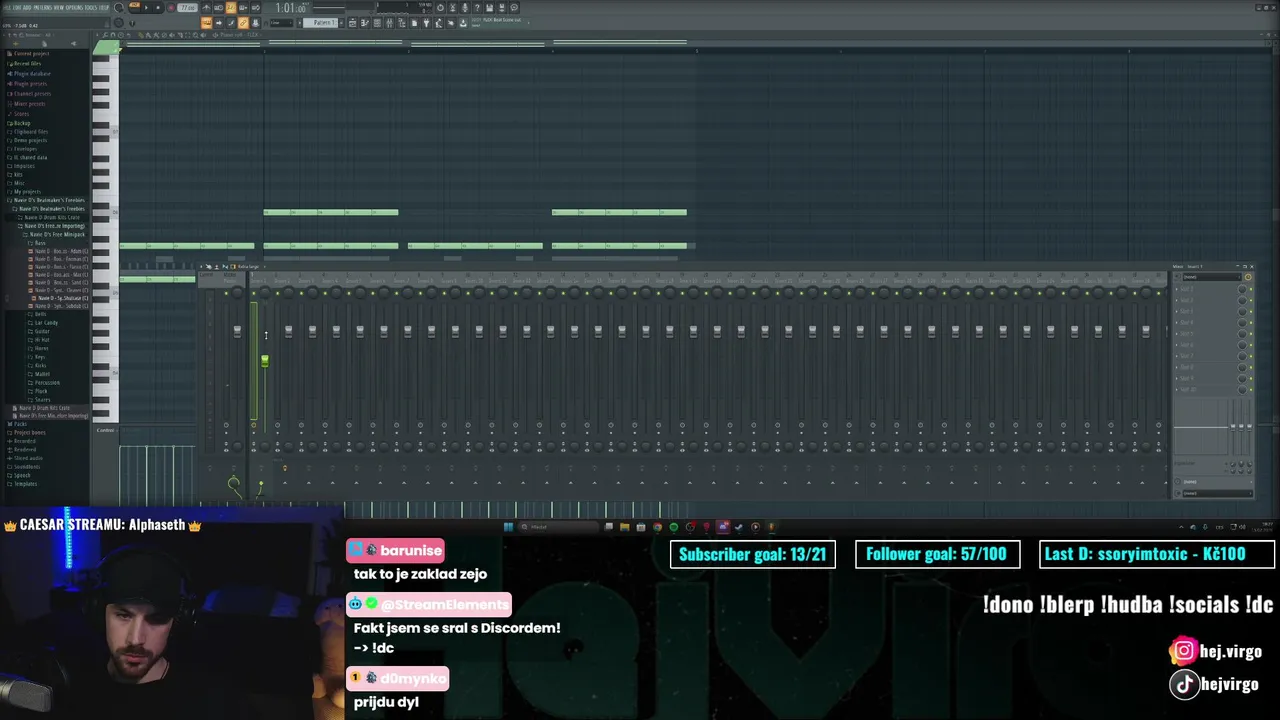Open the channel rack icon
This screenshot has width=1280, height=720.
tap(376, 22)
